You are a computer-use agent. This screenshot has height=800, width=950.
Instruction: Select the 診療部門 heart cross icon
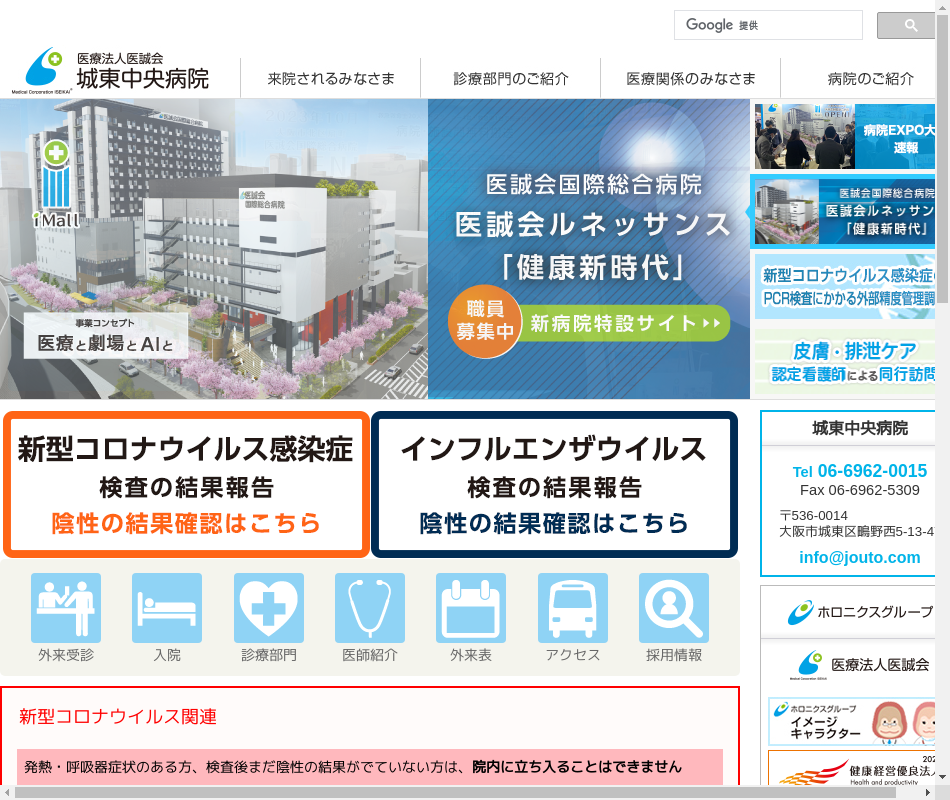click(269, 608)
